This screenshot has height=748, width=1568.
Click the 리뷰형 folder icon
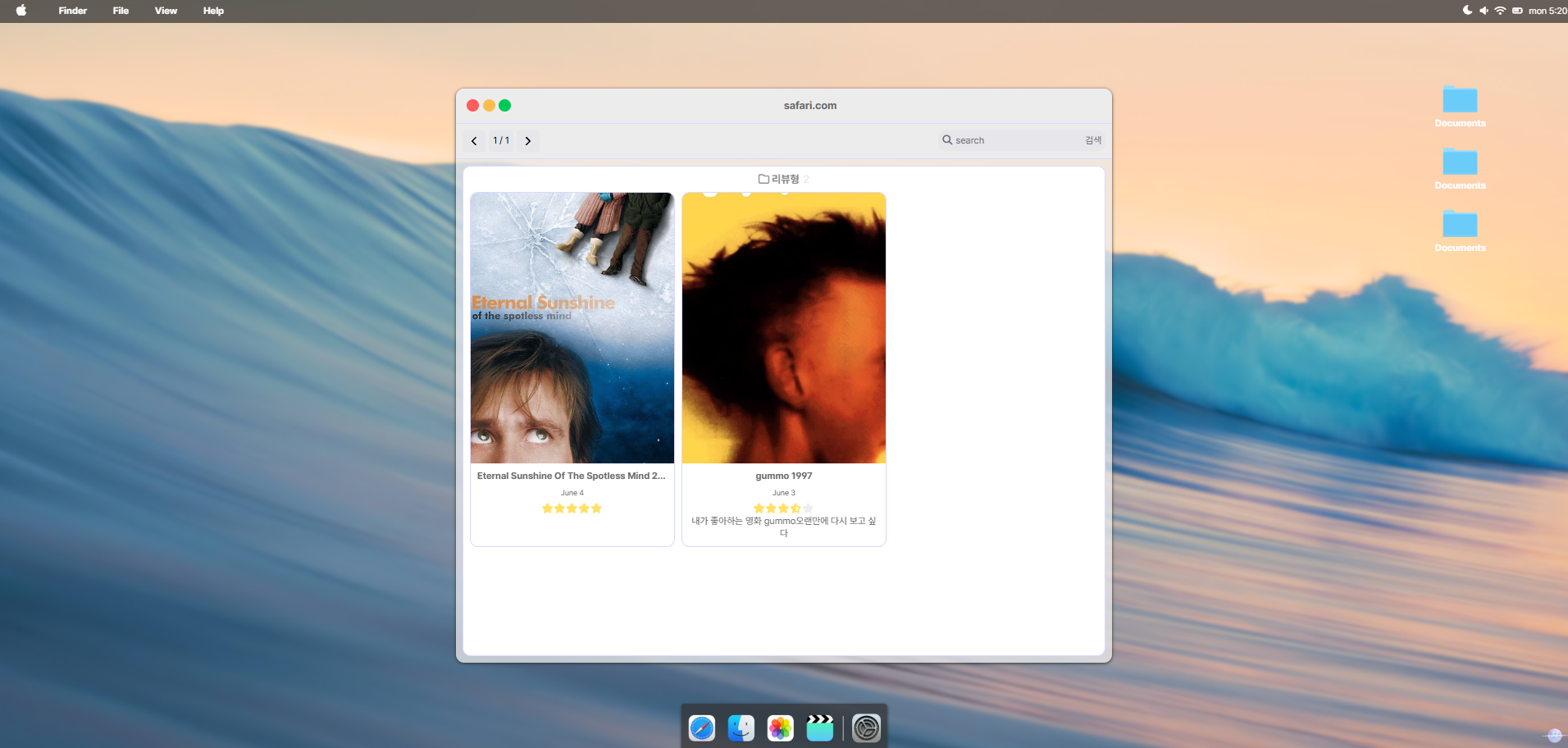tap(763, 179)
